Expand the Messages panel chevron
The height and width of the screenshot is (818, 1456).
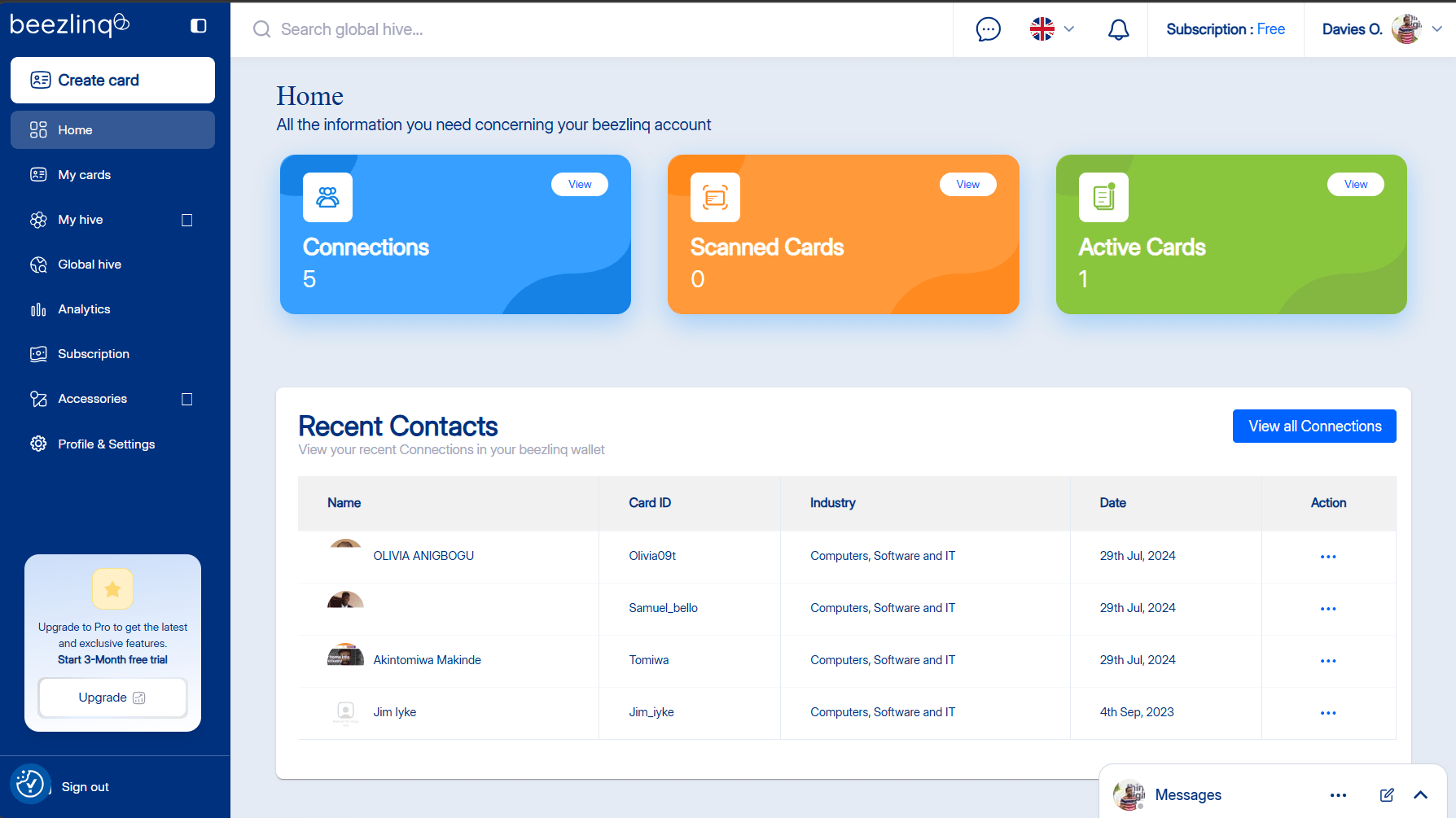[x=1420, y=795]
